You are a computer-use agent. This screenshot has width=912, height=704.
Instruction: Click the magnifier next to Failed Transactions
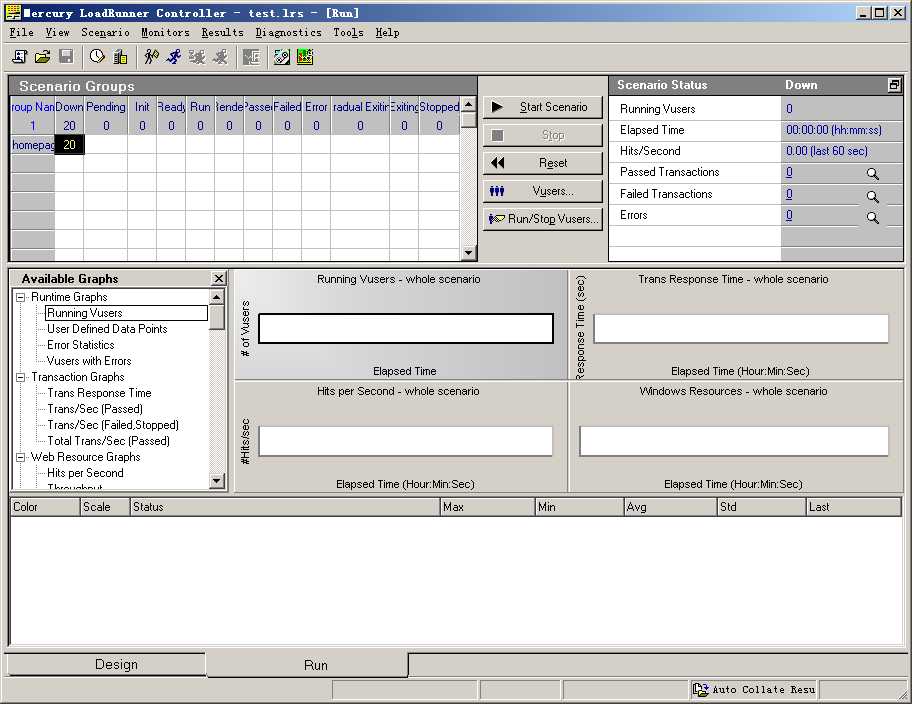point(872,197)
